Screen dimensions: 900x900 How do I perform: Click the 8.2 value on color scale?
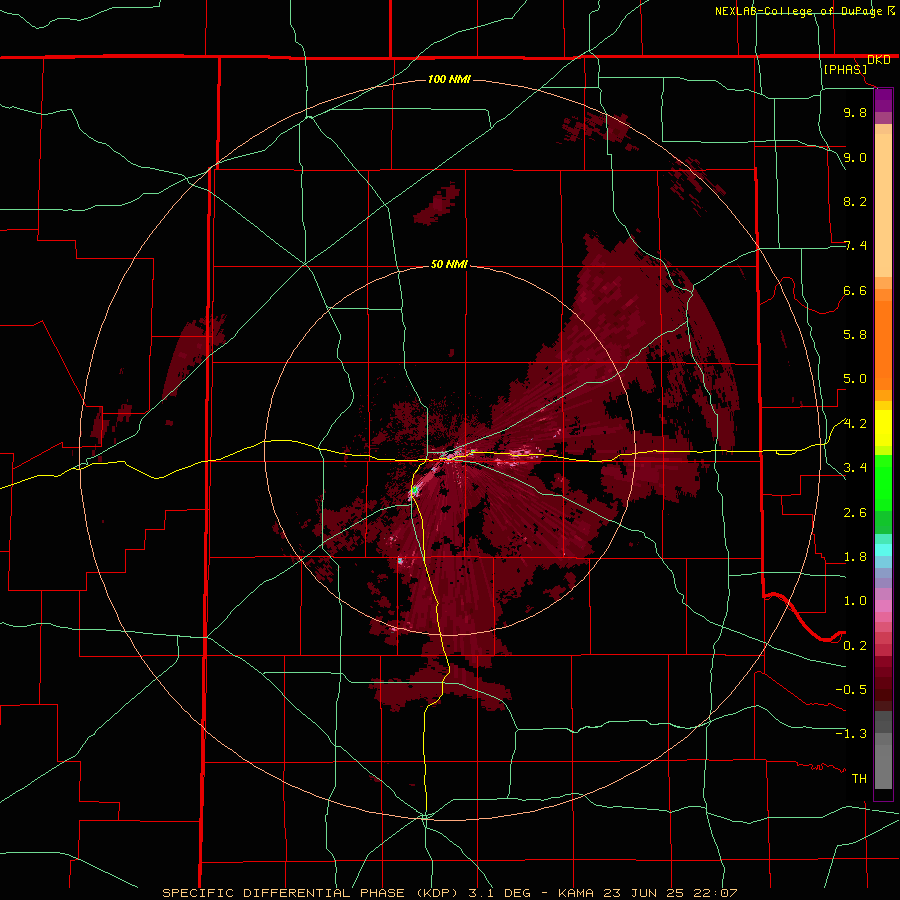[855, 201]
